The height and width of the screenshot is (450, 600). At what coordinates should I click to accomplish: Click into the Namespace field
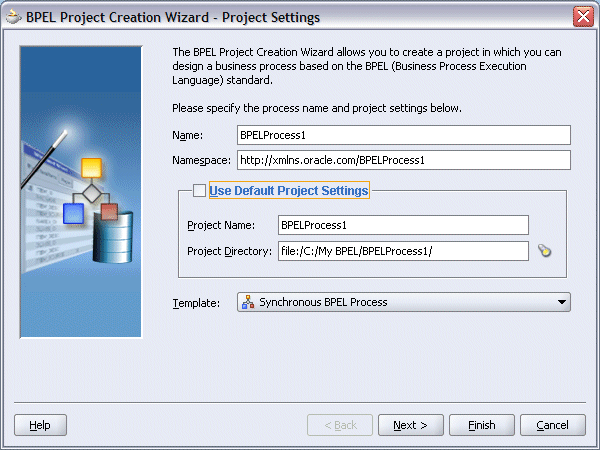[402, 160]
